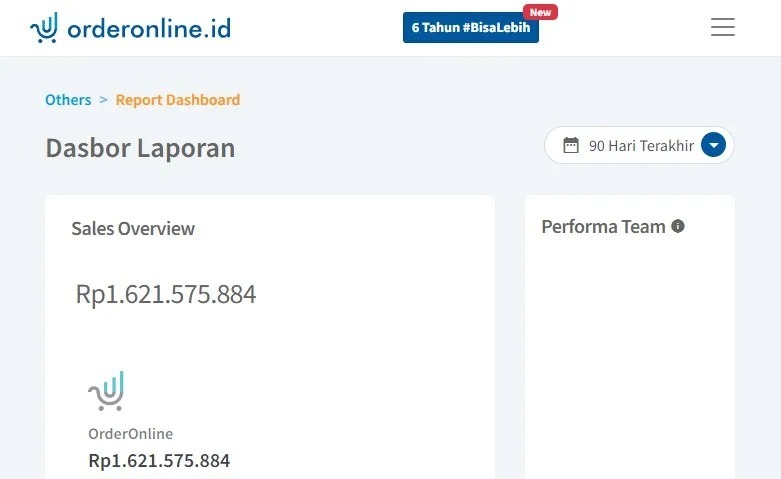
Task: Click the 6 Tahun #BisaLebih banner
Action: pyautogui.click(x=470, y=28)
